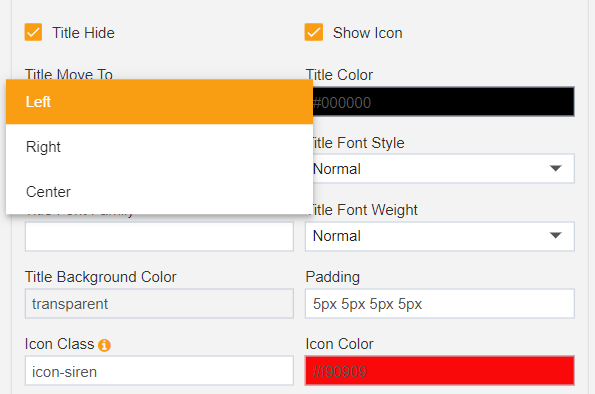Image resolution: width=595 pixels, height=394 pixels.
Task: Click the Icon Color label
Action: [x=340, y=344]
